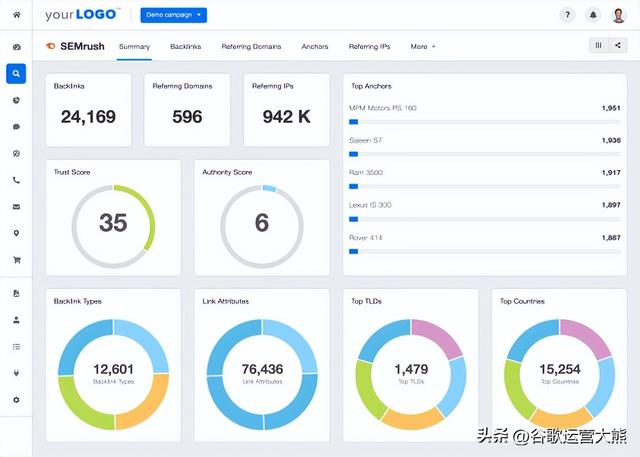Open the notifications bell icon
This screenshot has width=640, height=457.
point(593,15)
